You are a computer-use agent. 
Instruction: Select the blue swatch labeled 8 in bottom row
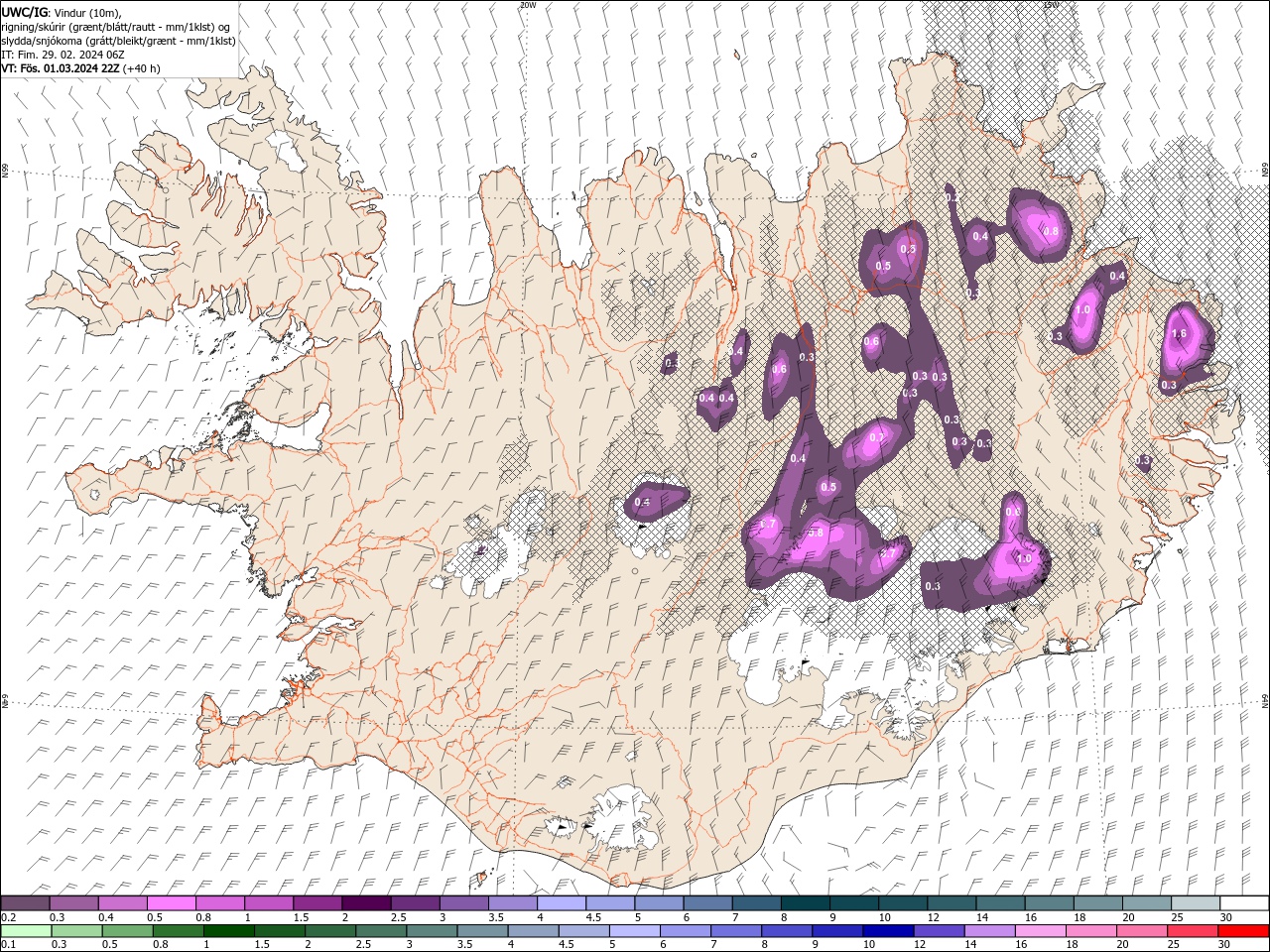[787, 931]
